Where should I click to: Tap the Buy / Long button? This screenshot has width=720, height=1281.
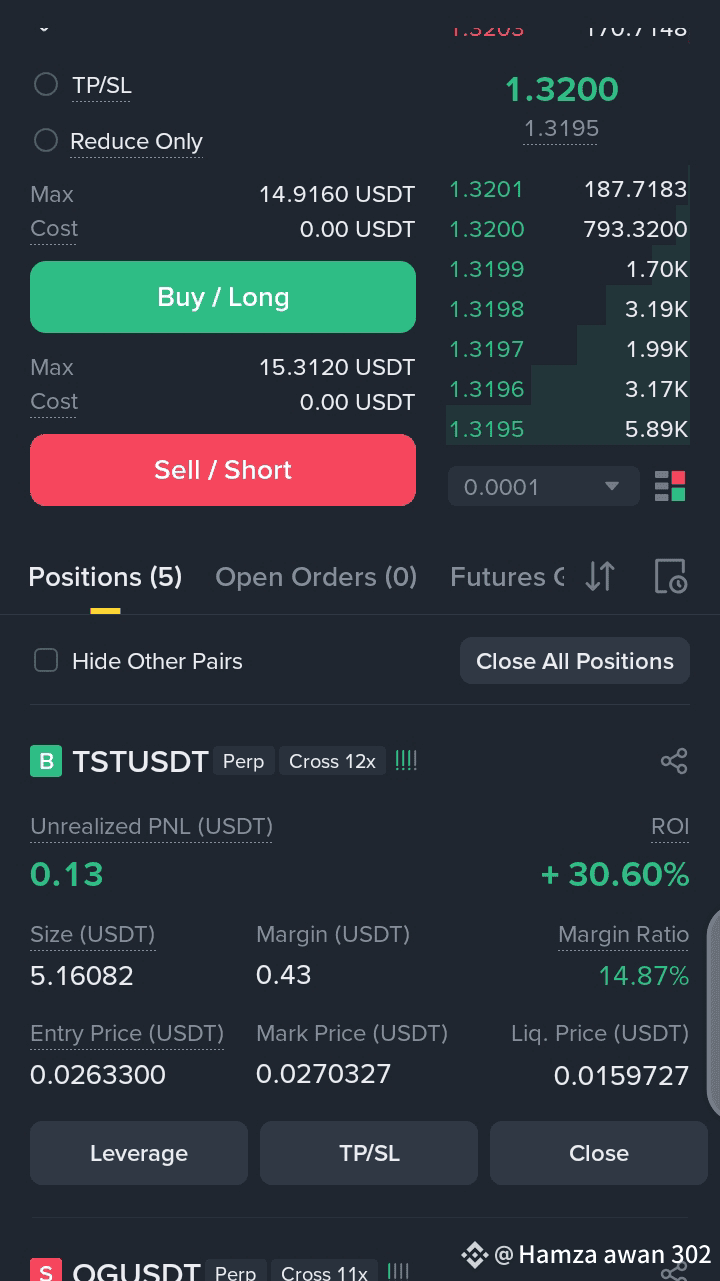[223, 297]
